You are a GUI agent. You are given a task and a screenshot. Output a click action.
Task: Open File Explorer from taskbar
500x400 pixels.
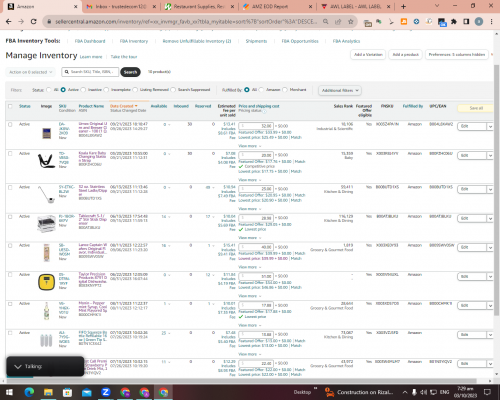click(48, 392)
